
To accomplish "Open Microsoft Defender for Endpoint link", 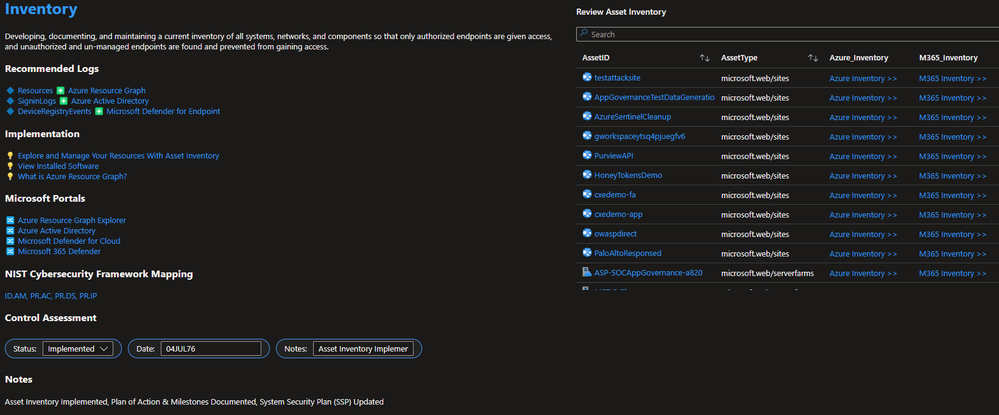I will pyautogui.click(x=163, y=111).
